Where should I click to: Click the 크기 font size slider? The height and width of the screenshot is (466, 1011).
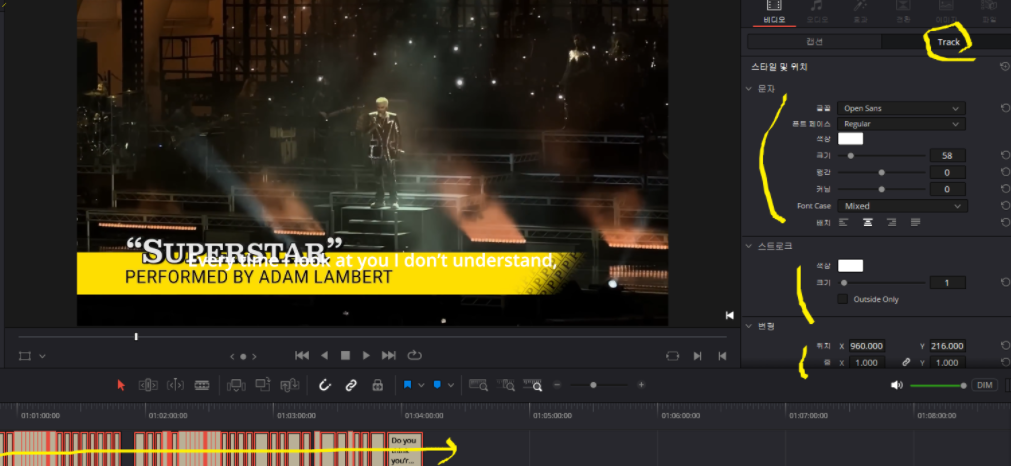tap(881, 155)
